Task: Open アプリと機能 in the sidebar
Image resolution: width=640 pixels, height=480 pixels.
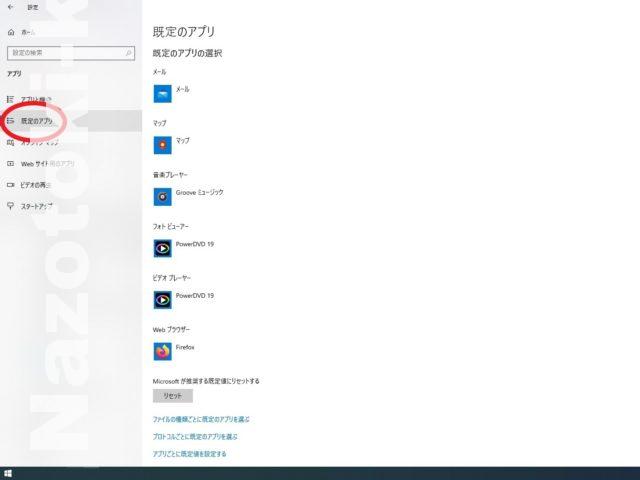Action: point(38,99)
